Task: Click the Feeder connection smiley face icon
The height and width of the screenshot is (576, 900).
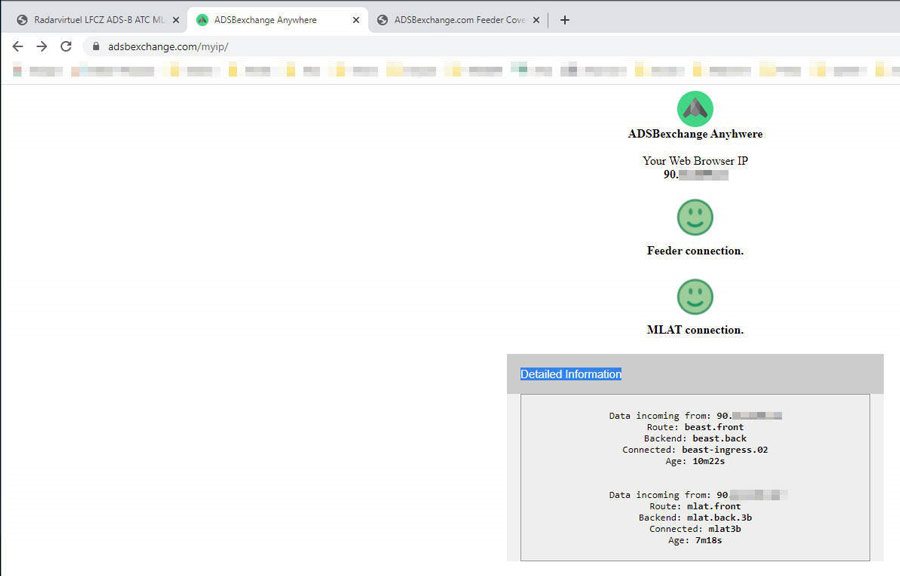Action: 695,217
